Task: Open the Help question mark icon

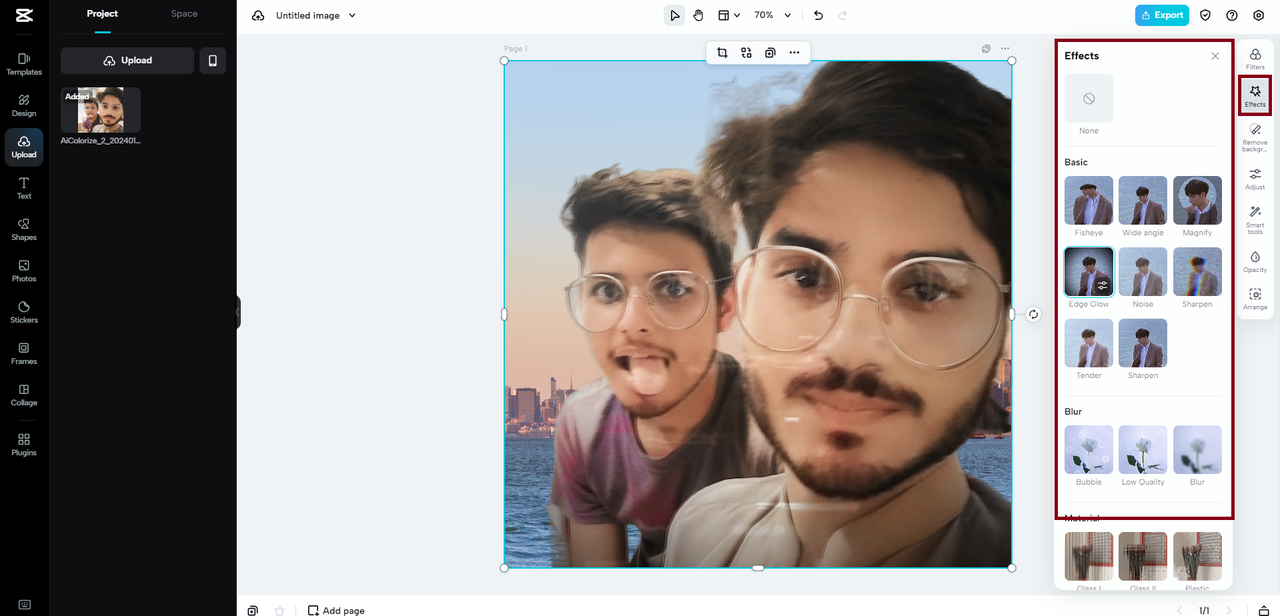Action: (x=1232, y=15)
